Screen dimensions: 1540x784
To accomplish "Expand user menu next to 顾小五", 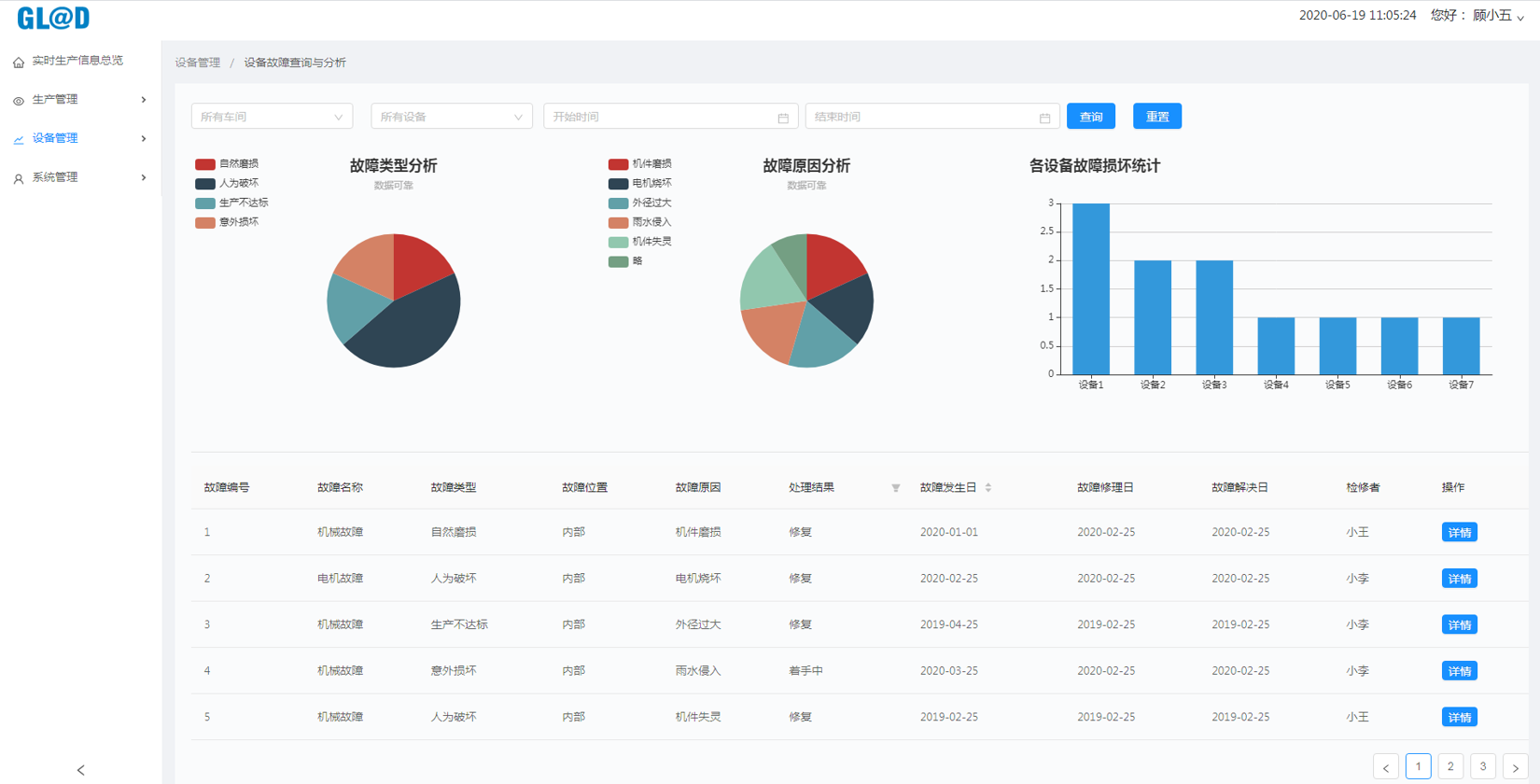I will coord(1520,17).
